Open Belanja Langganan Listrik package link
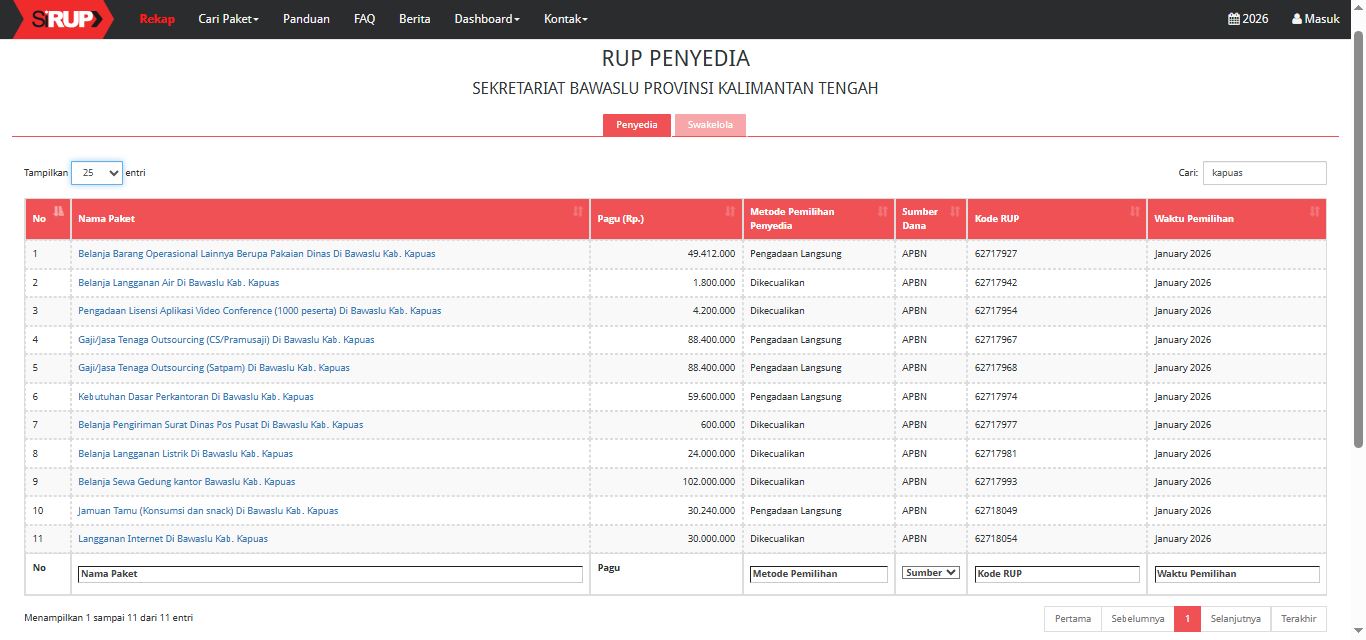Screen dimensions: 1366x640 pyautogui.click(x=186, y=454)
